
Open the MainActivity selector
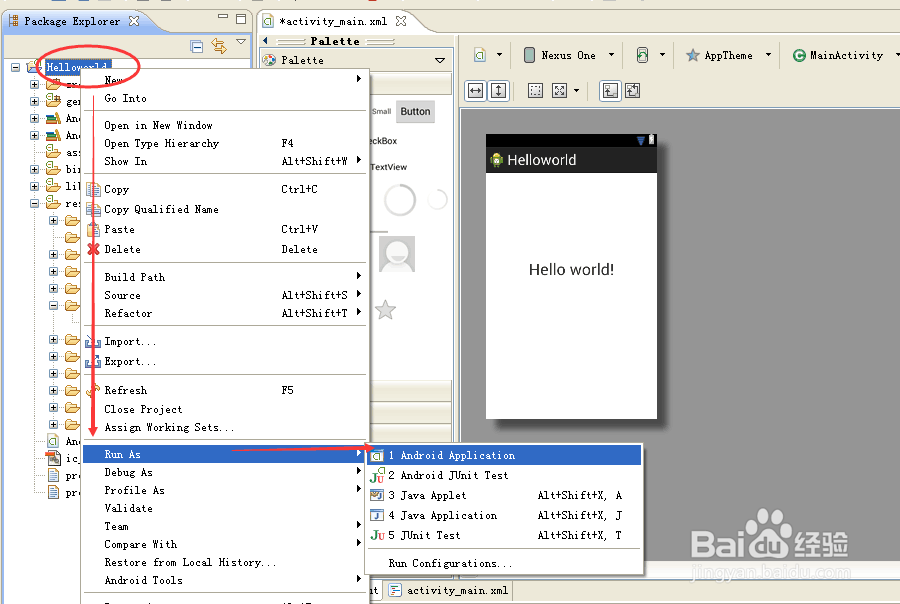(x=845, y=55)
